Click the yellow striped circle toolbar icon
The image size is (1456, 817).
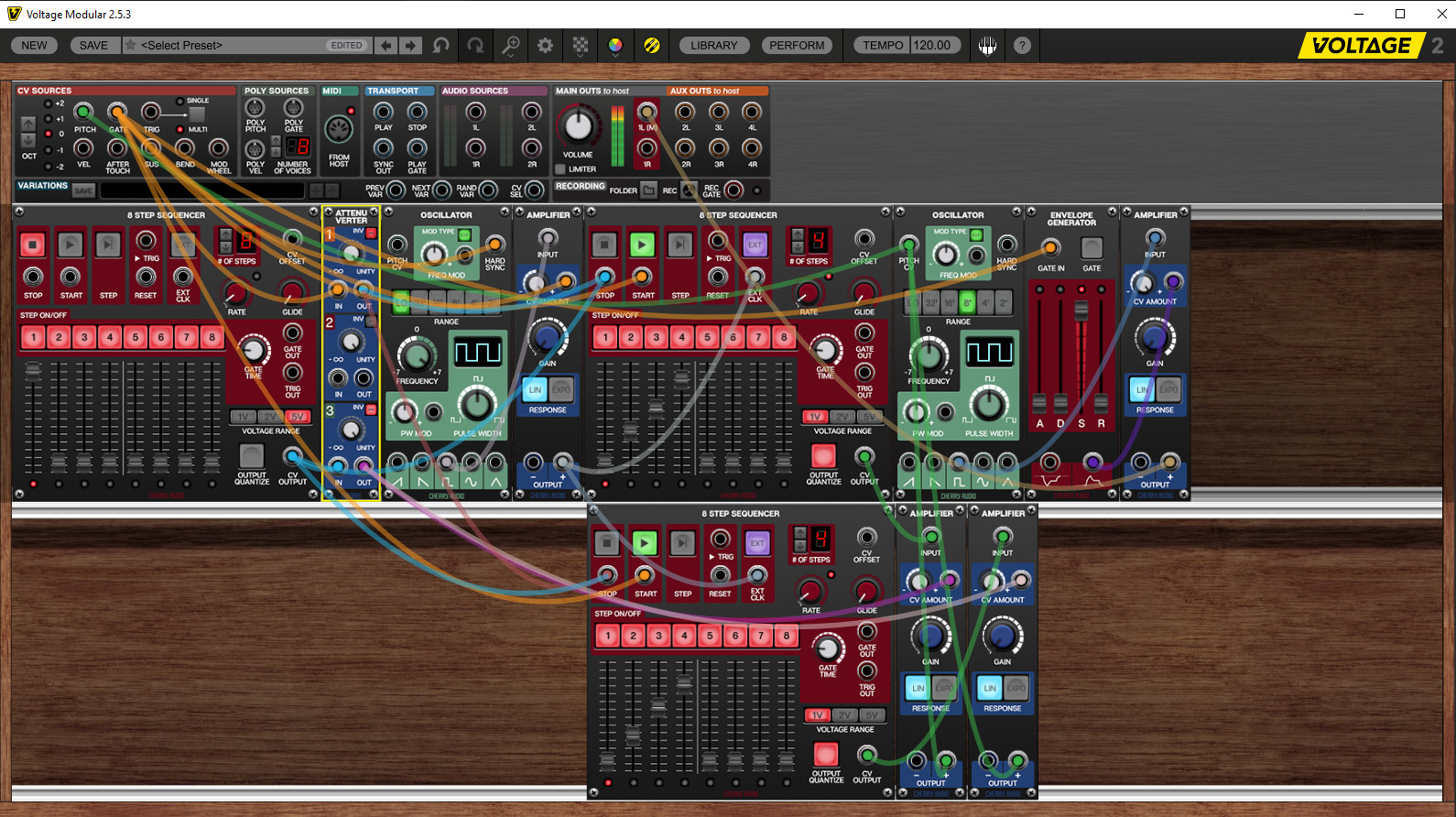coord(652,45)
